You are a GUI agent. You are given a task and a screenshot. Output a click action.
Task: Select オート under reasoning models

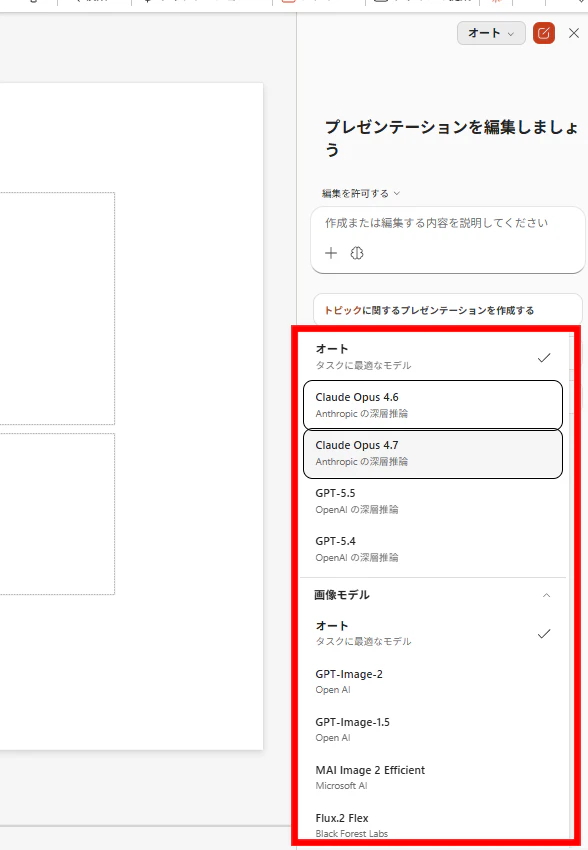pyautogui.click(x=434, y=357)
